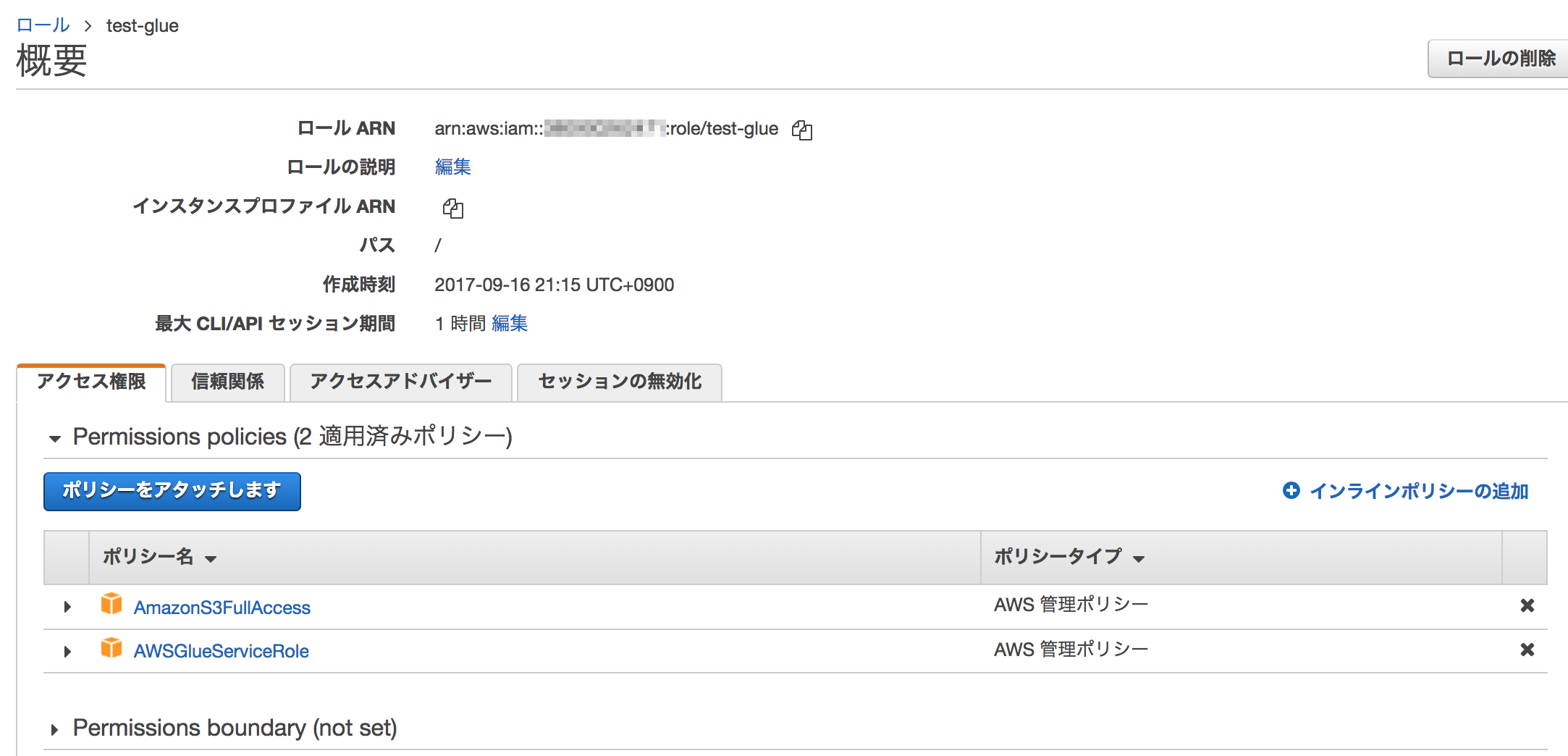Open the AmazonS3FullAccess policy link

point(222,608)
